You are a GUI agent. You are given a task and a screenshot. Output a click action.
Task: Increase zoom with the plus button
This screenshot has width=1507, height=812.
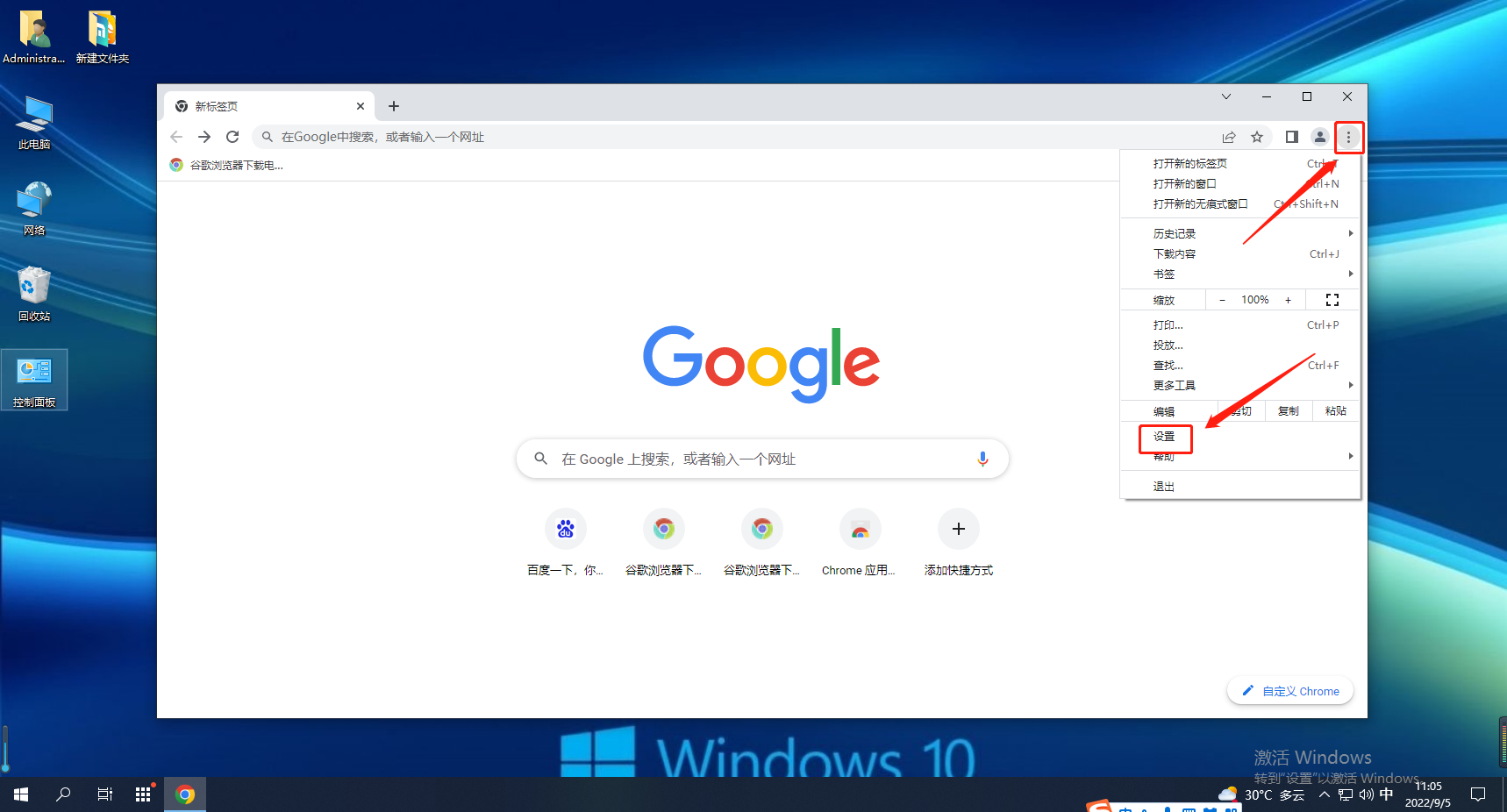click(x=1288, y=300)
